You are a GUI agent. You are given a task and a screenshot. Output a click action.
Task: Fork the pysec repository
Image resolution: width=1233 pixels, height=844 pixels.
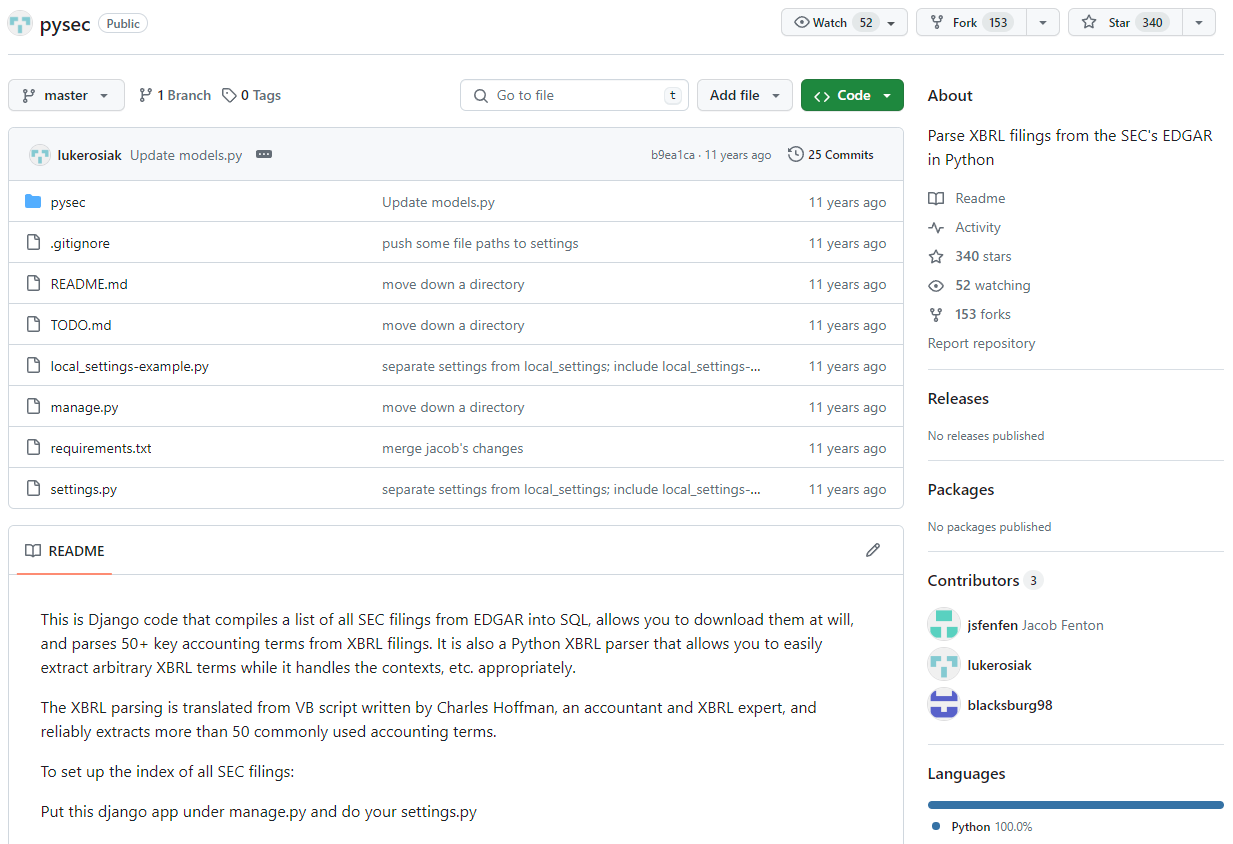pos(971,22)
